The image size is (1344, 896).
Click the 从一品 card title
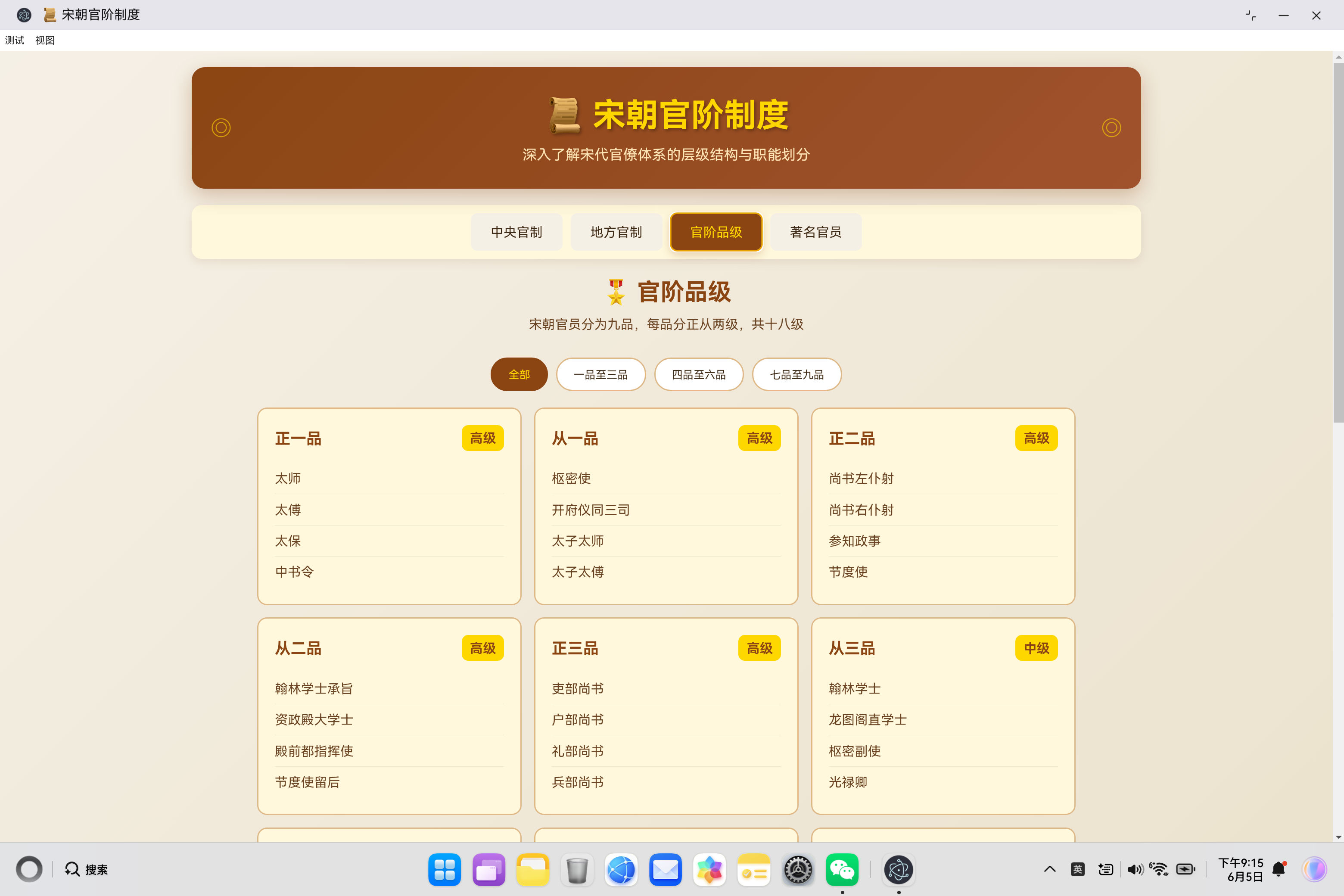click(x=575, y=438)
